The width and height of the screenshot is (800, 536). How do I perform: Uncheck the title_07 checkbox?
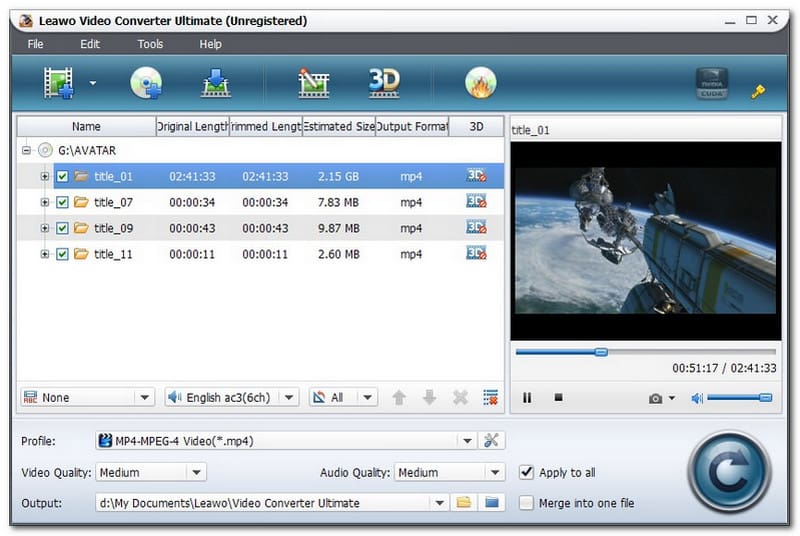click(x=62, y=202)
